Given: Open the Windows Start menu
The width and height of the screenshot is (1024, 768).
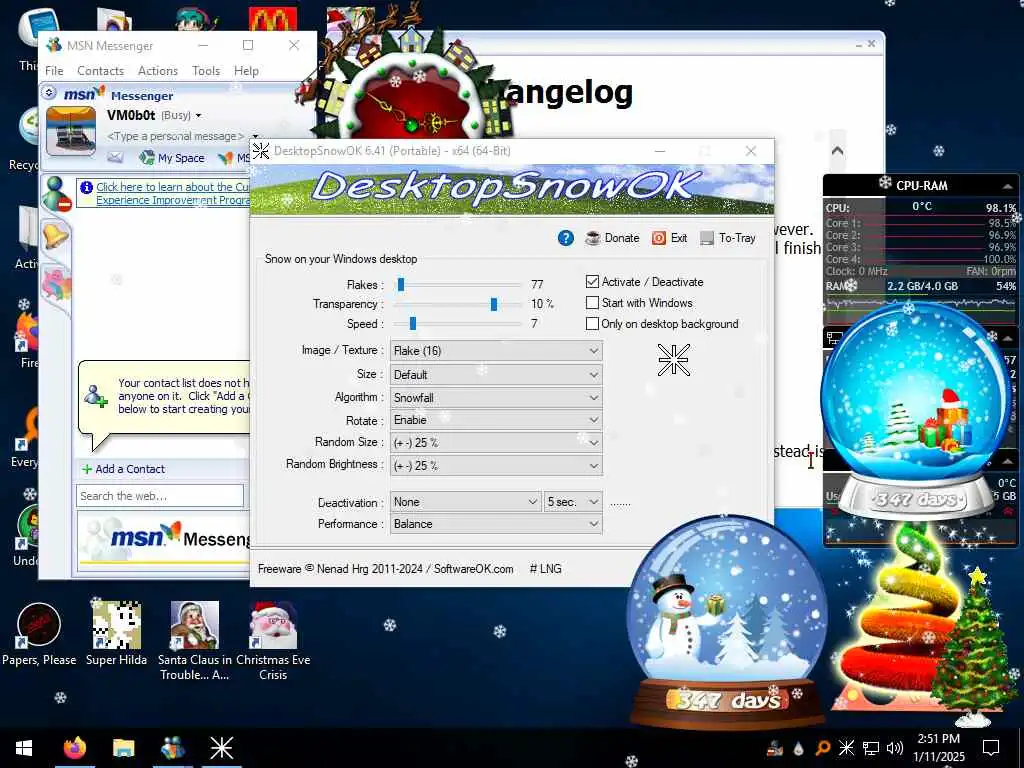Looking at the screenshot, I should point(24,748).
